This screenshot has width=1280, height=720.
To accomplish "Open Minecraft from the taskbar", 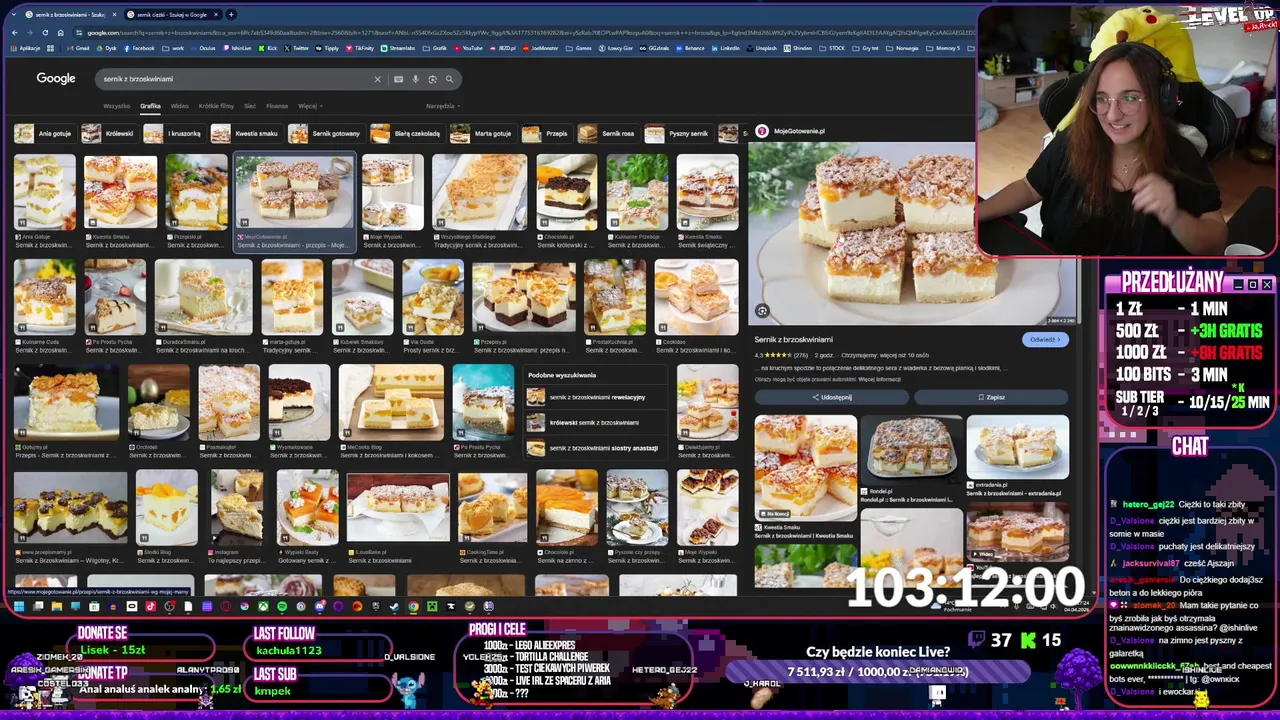I will click(x=432, y=606).
